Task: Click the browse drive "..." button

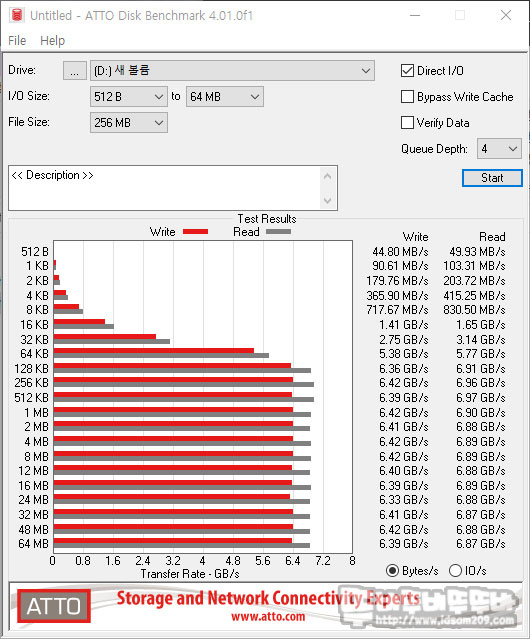Action: click(75, 71)
